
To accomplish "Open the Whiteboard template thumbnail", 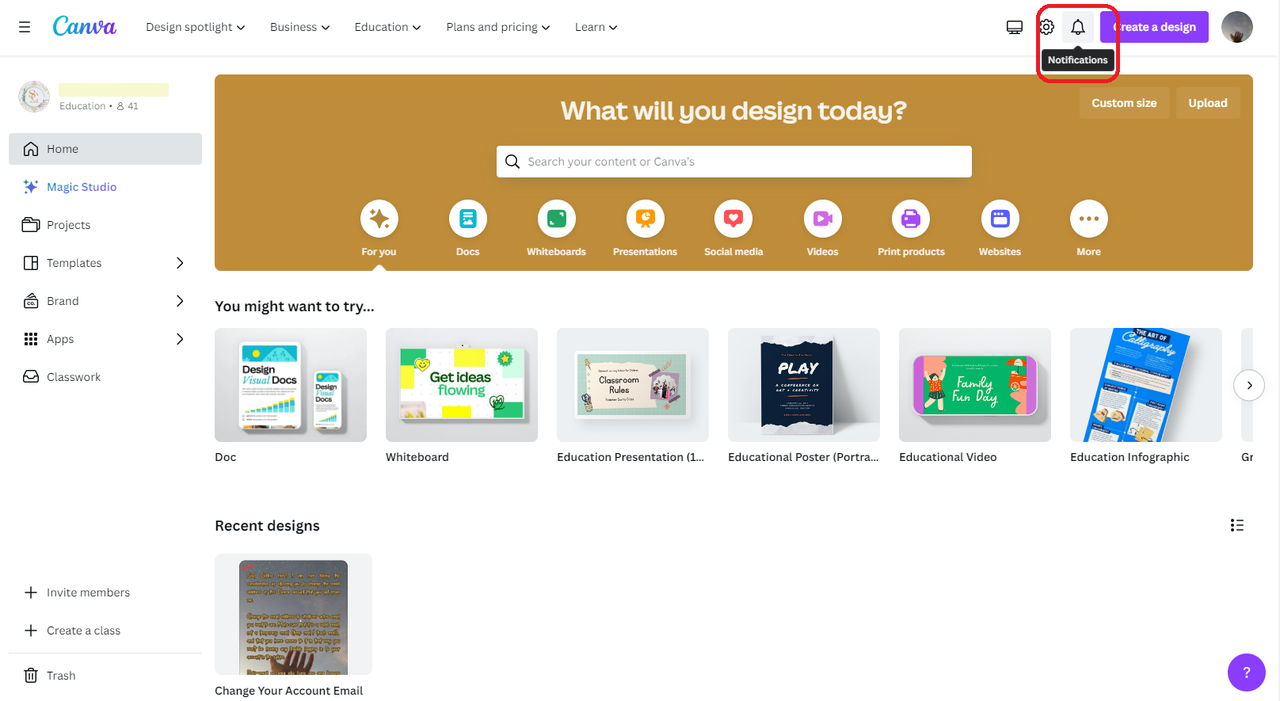I will tap(462, 385).
